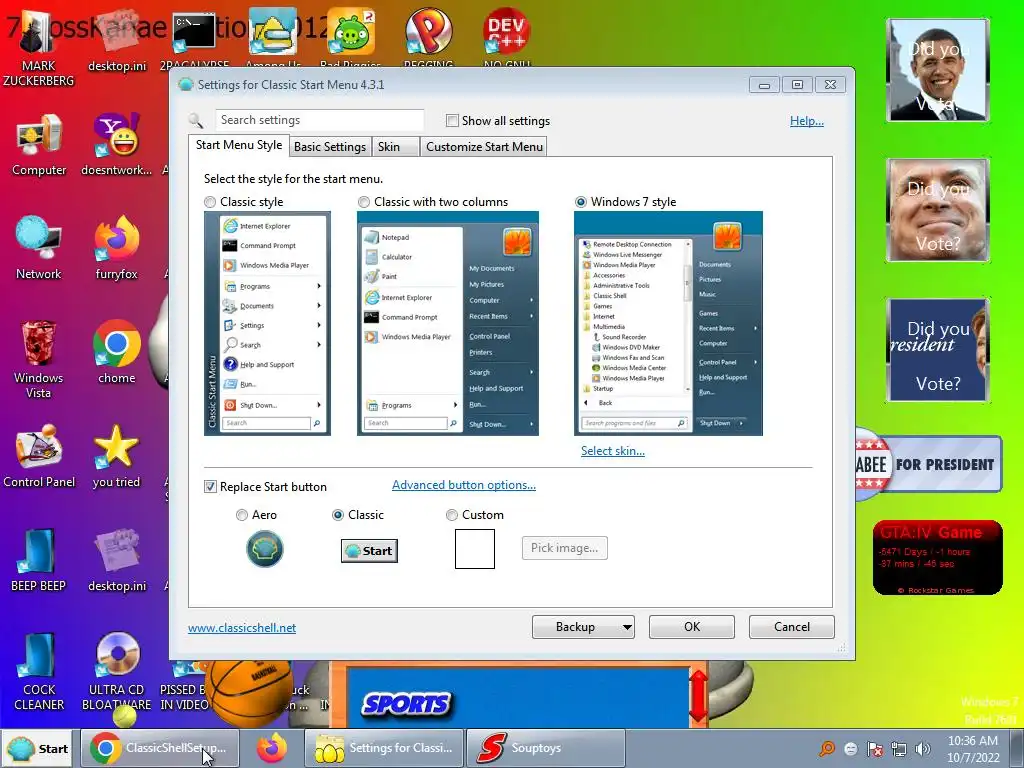1024x768 pixels.
Task: Select the 'you tried' star icon
Action: [x=116, y=456]
